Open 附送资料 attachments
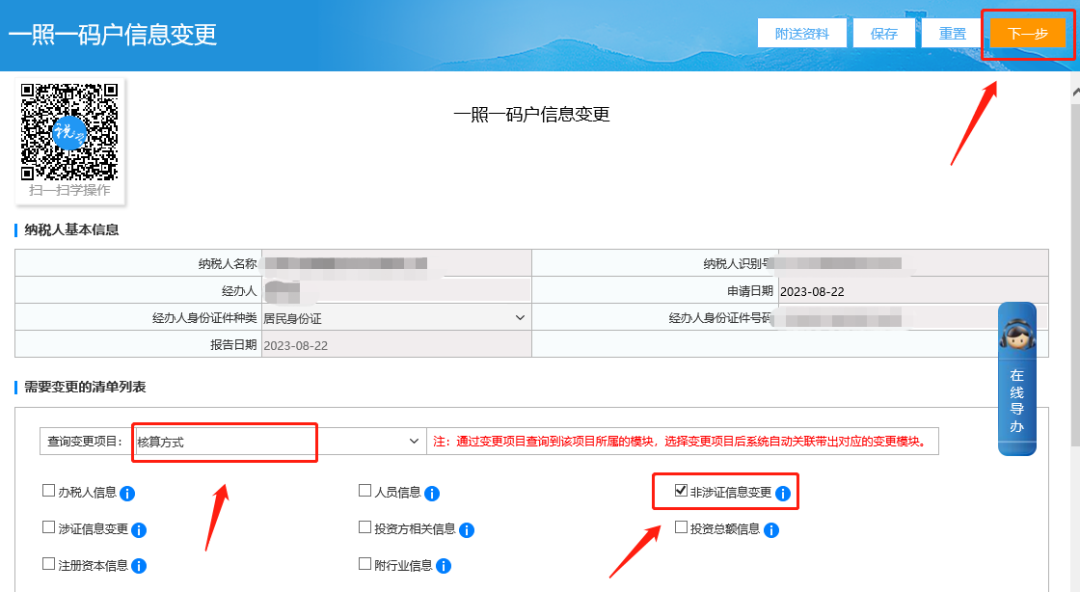 (802, 34)
